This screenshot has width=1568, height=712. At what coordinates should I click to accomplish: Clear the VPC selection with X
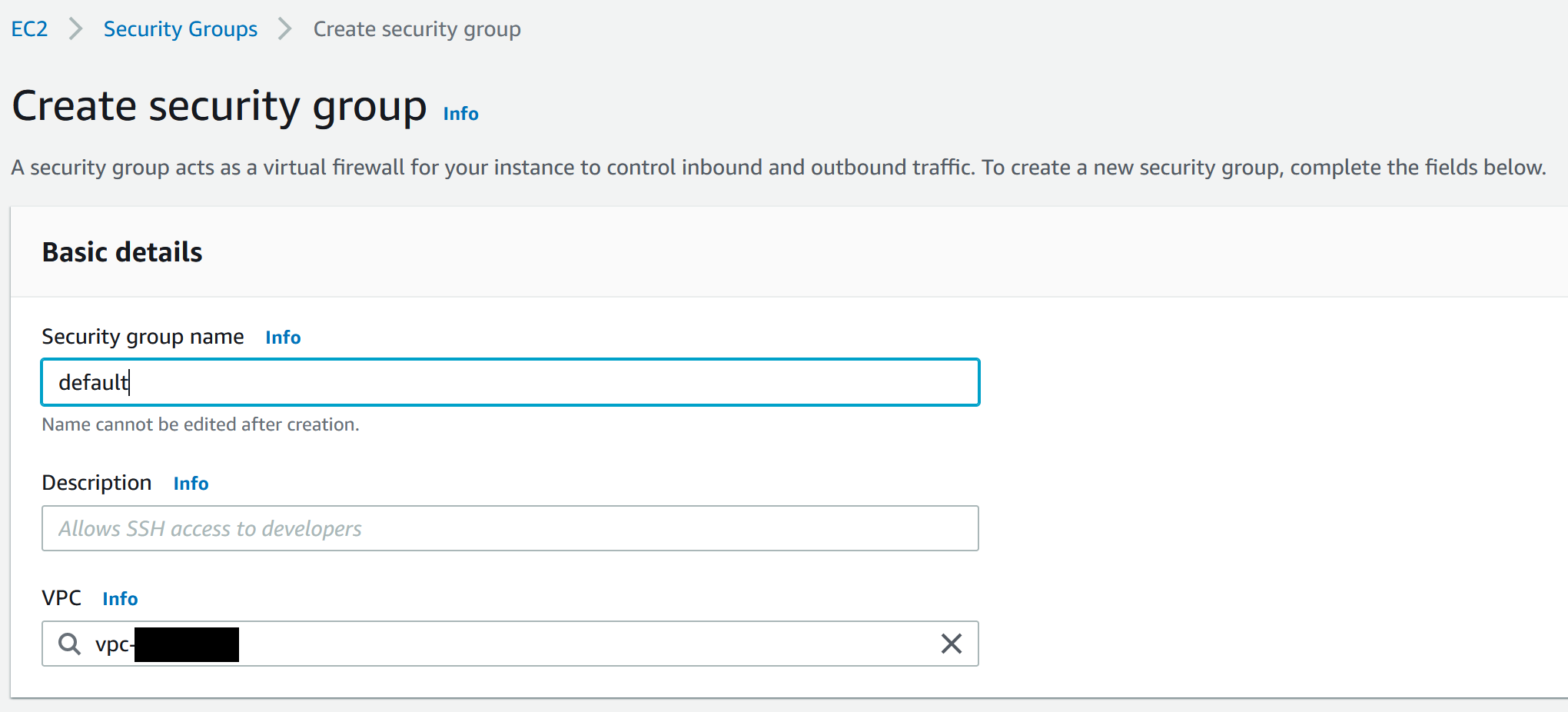pyautogui.click(x=951, y=644)
